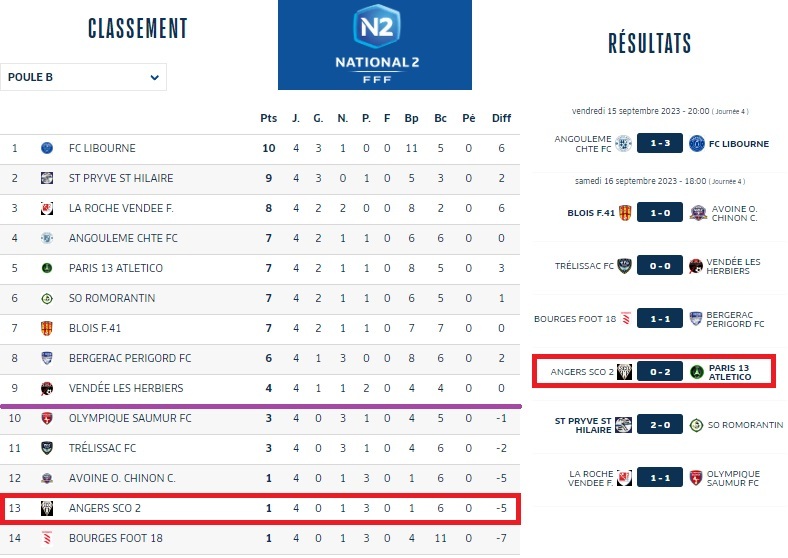Viewport: 788px width, 558px height.
Task: Click Blois F.41 crest in standings
Action: coord(47,328)
